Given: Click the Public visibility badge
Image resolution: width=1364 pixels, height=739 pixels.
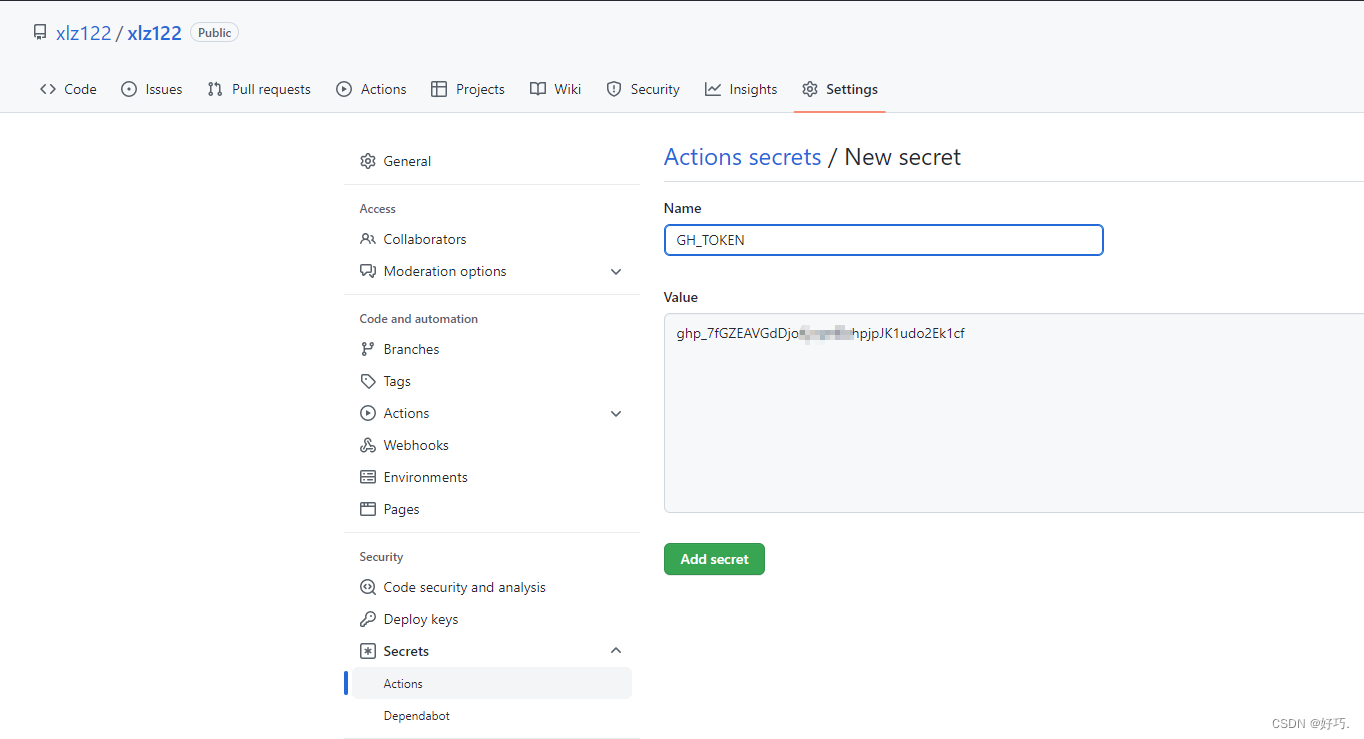Looking at the screenshot, I should click(214, 33).
